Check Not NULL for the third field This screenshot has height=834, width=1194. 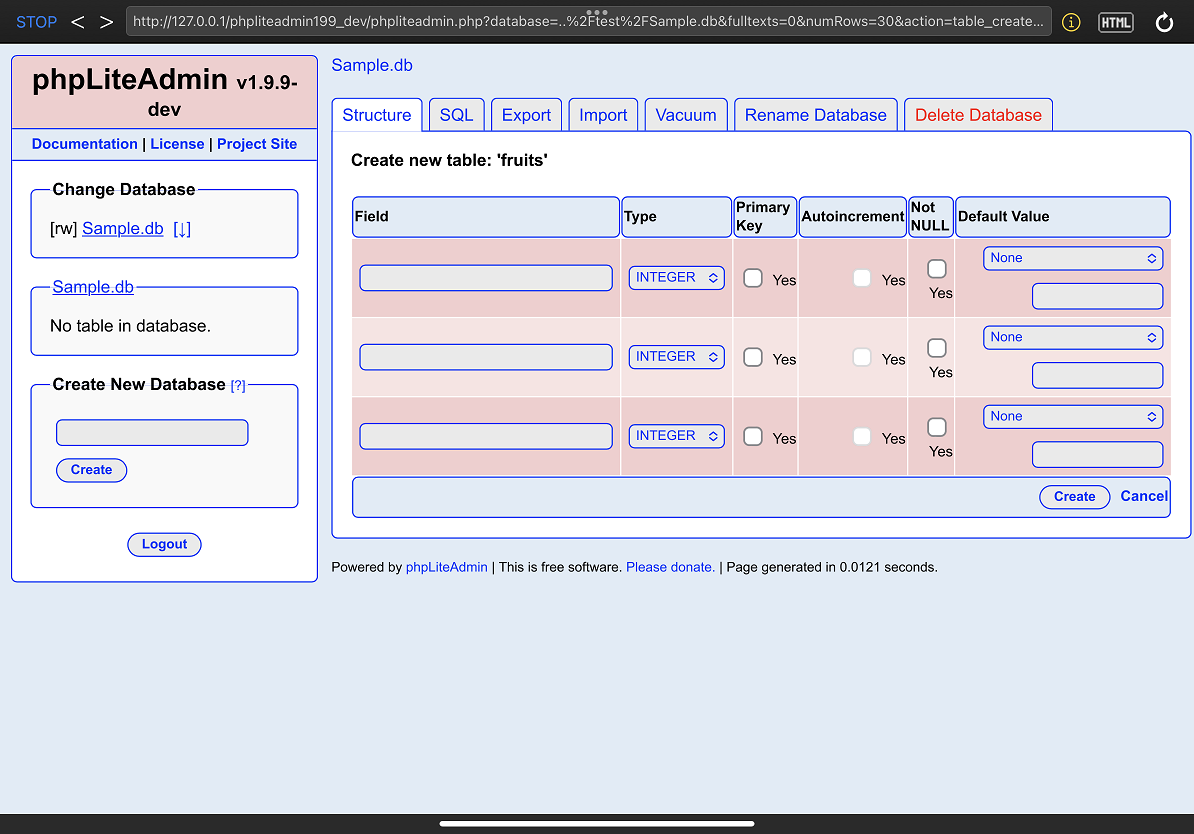click(937, 427)
